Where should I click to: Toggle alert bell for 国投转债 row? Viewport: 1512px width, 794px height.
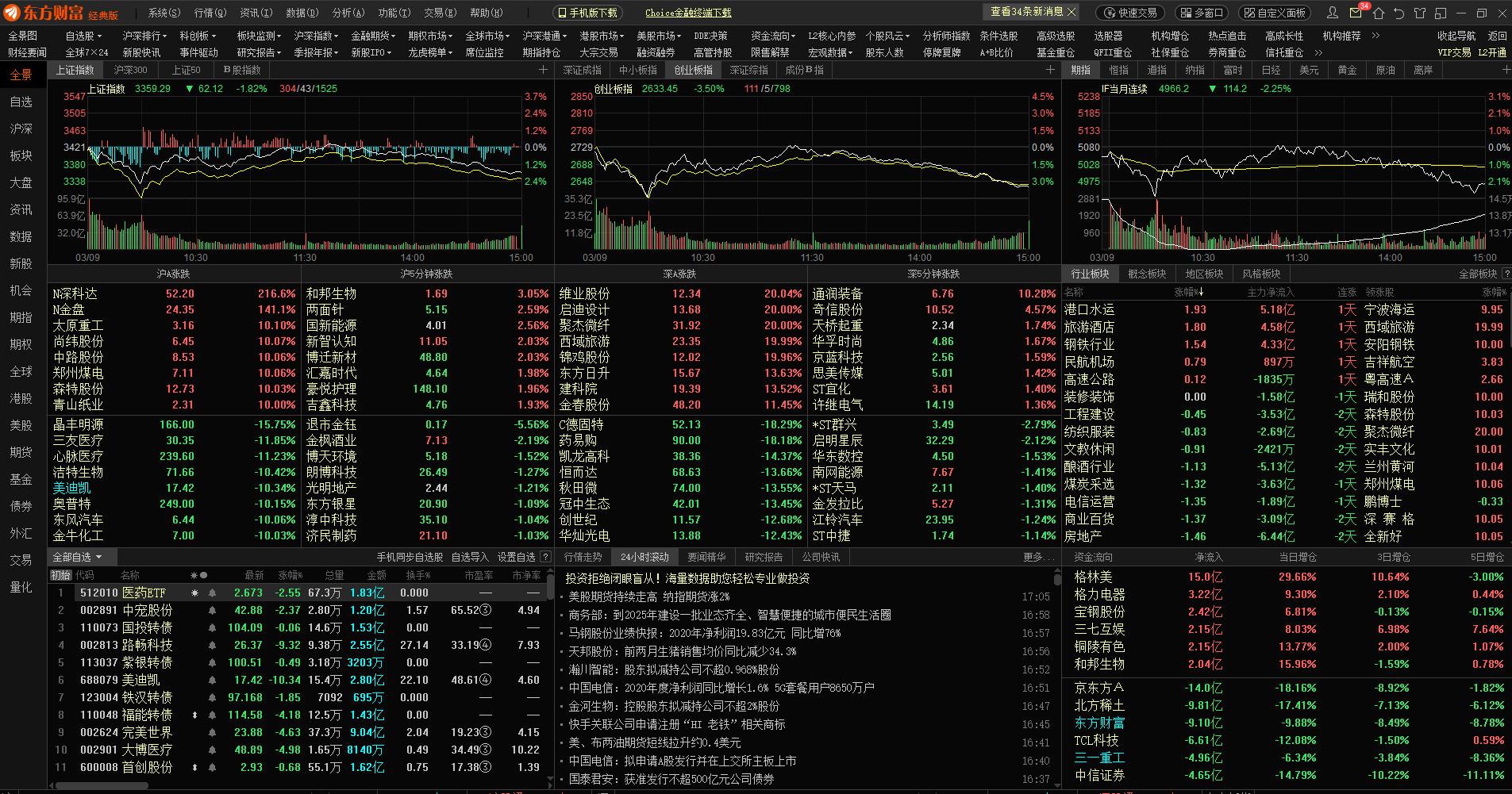212,627
